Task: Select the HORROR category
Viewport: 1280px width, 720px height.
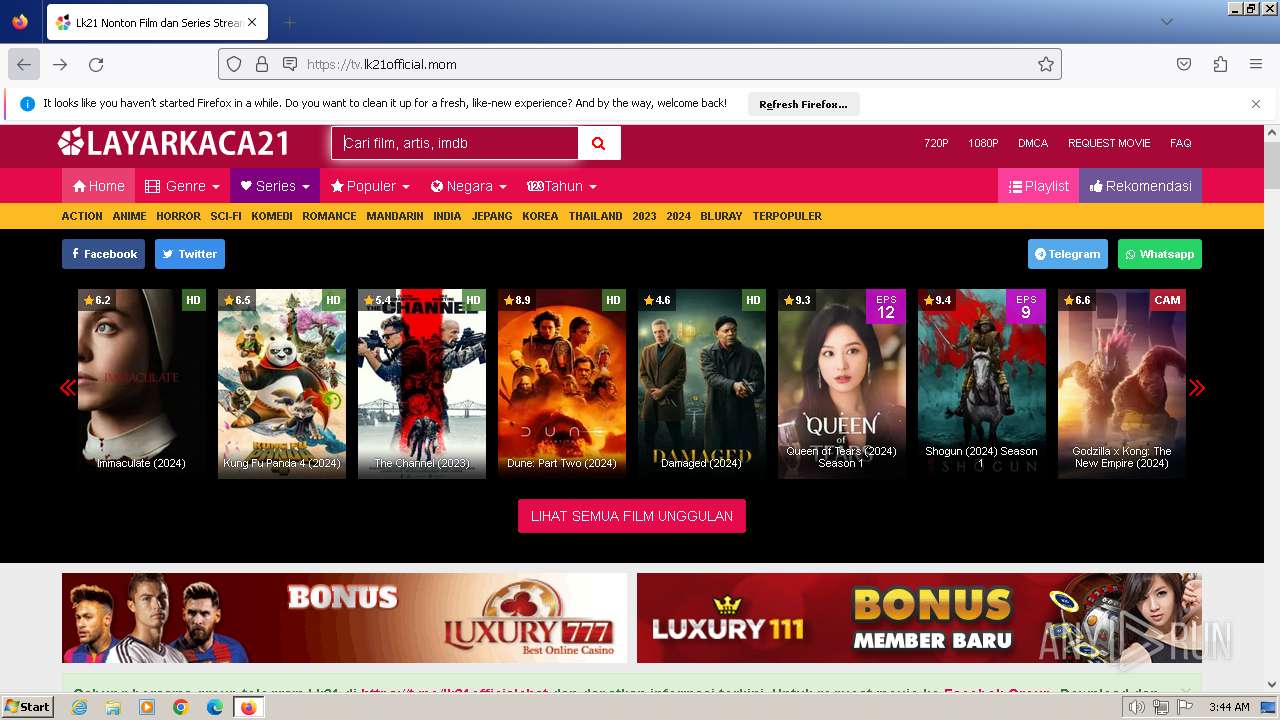Action: [178, 216]
